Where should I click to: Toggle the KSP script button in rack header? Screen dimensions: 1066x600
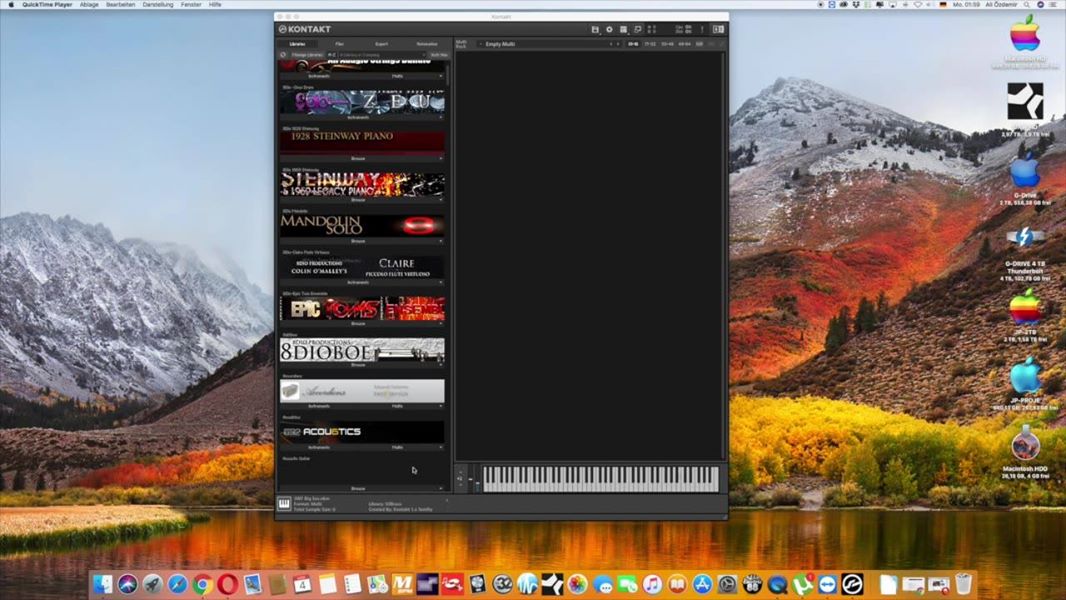click(699, 43)
